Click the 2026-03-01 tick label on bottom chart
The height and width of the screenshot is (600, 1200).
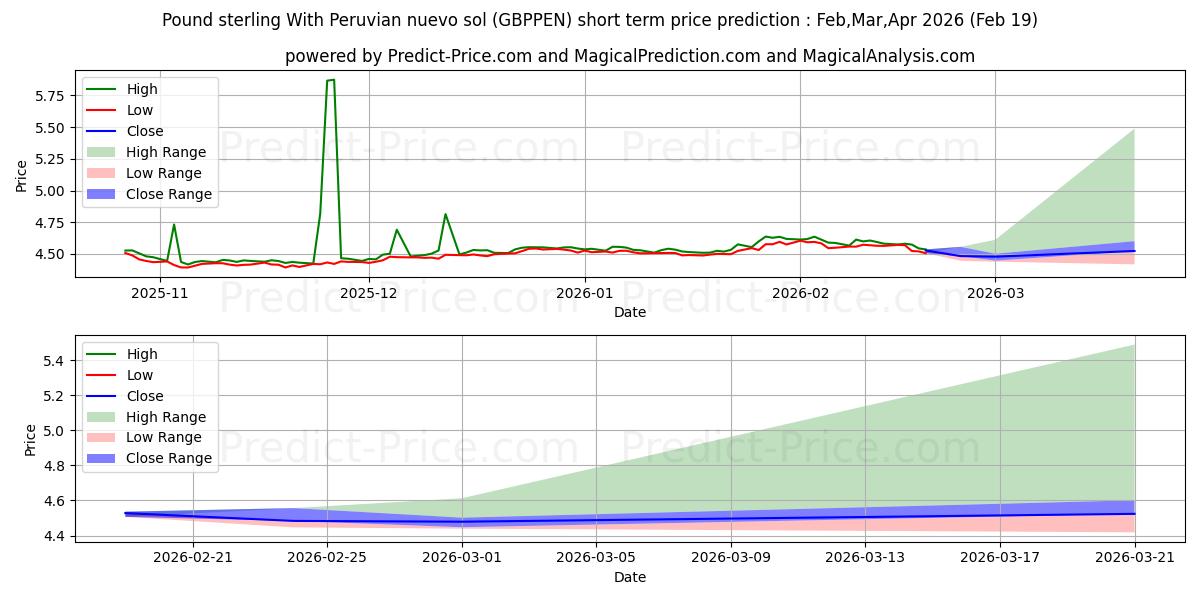coord(462,557)
